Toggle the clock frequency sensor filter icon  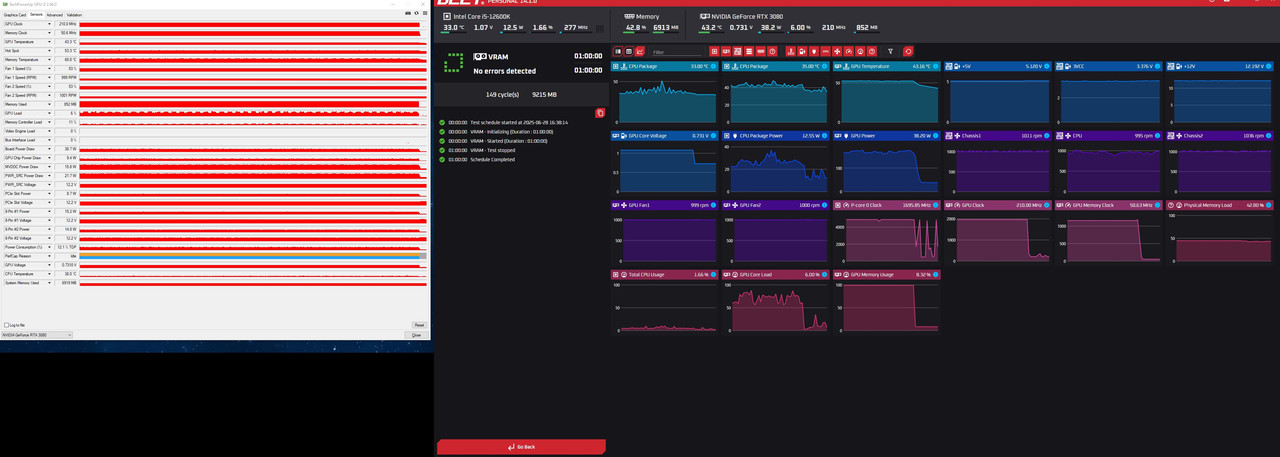[849, 51]
